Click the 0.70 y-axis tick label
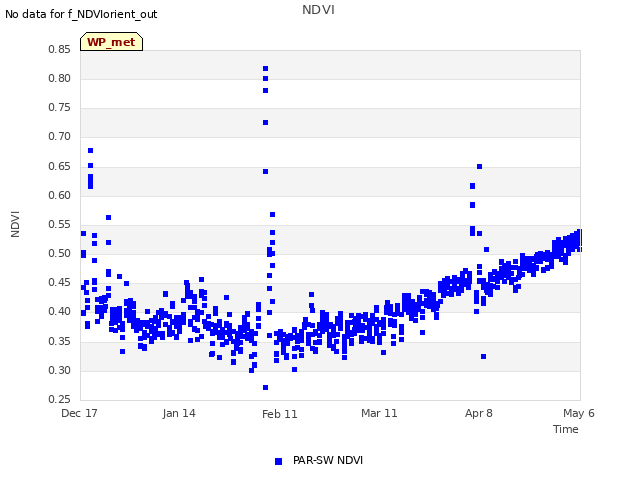Screen dimensions: 640x480 point(60,136)
